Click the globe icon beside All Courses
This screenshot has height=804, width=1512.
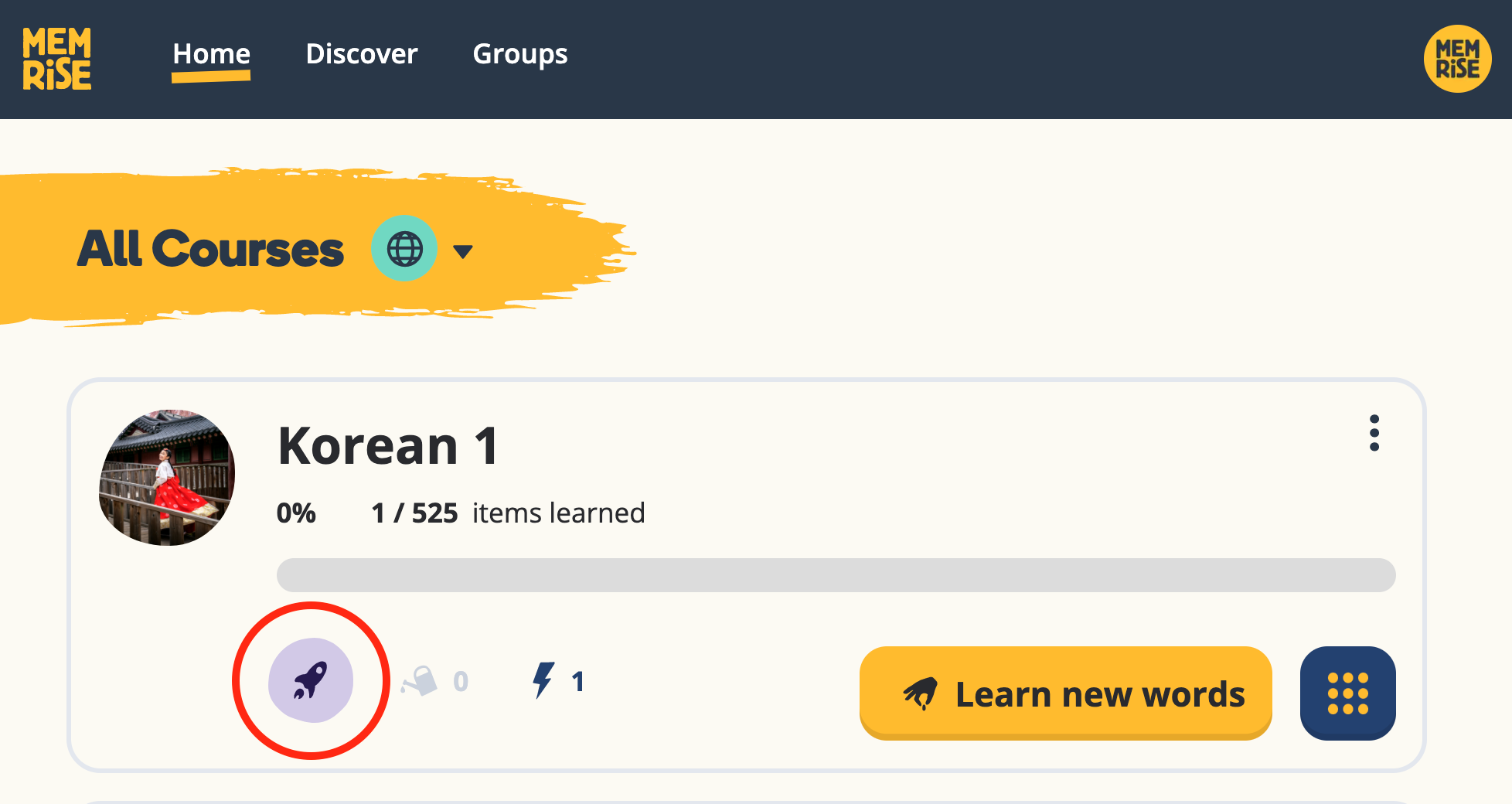404,249
